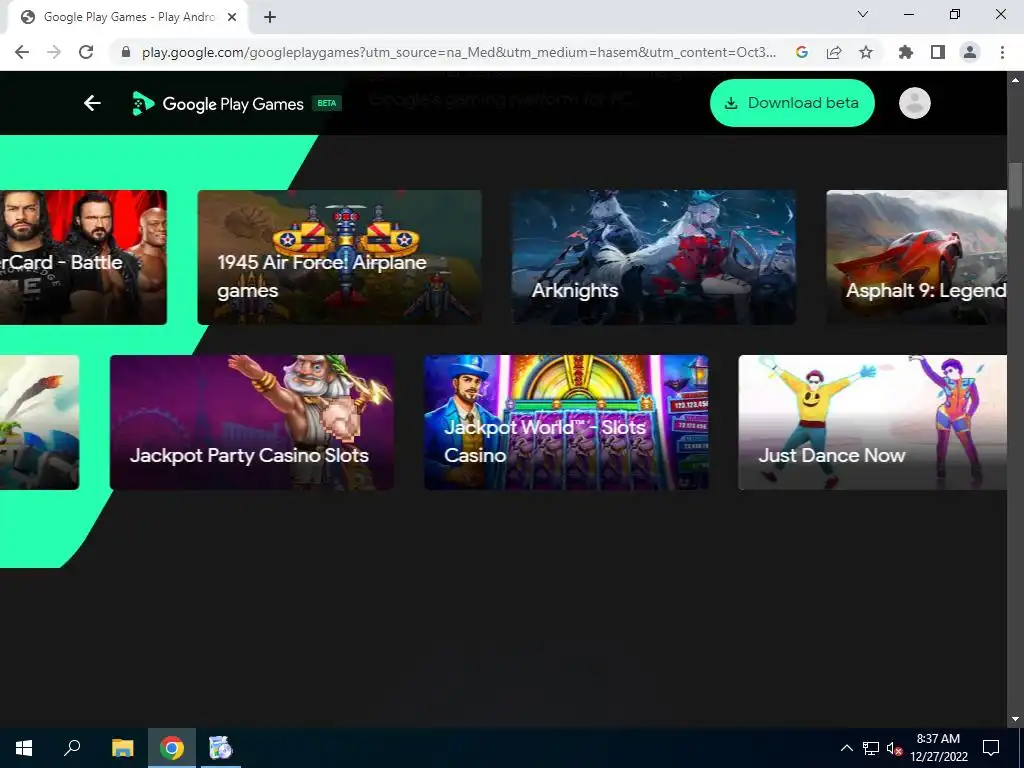
Task: Open Windows taskbar search
Action: (72, 748)
